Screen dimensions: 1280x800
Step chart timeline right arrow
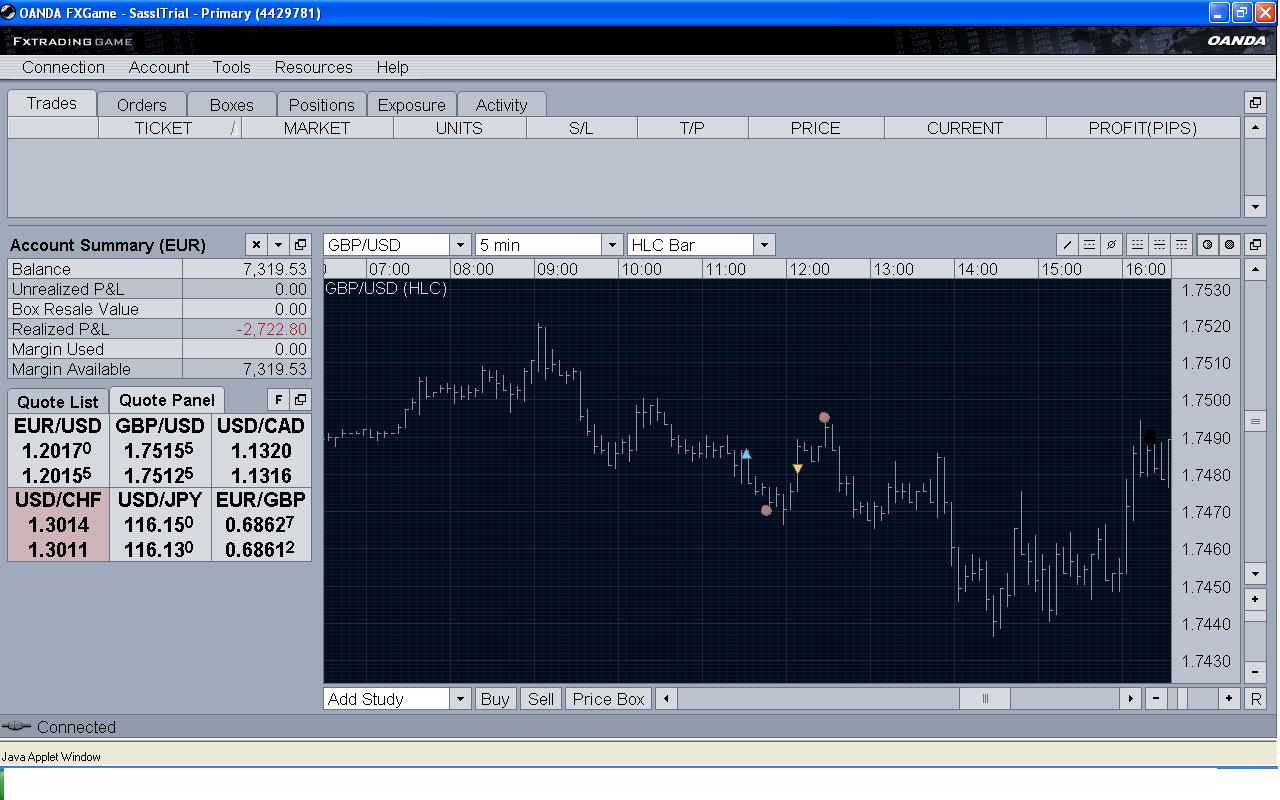[1131, 699]
